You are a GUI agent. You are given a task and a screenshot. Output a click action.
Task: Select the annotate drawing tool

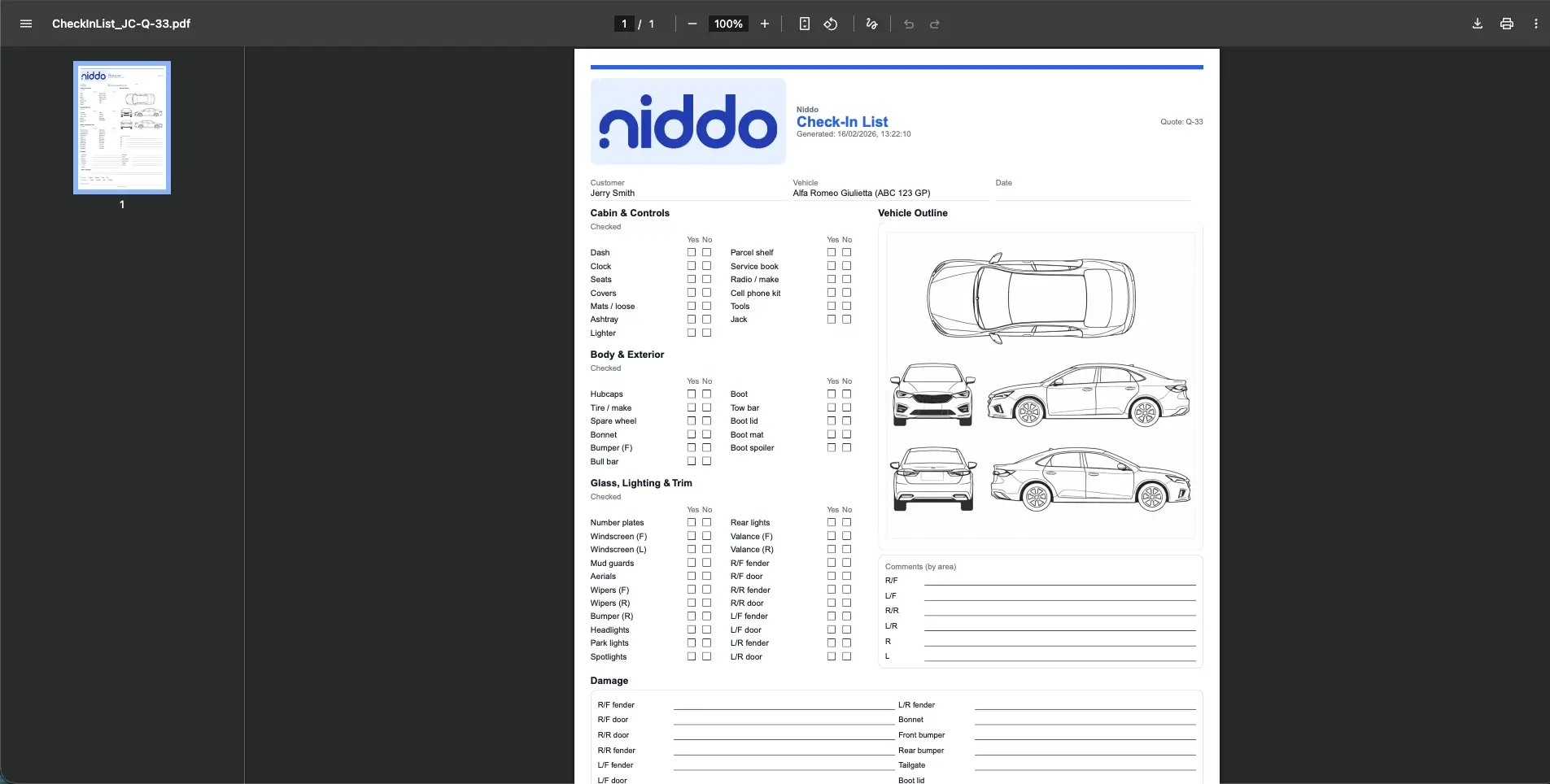871,24
